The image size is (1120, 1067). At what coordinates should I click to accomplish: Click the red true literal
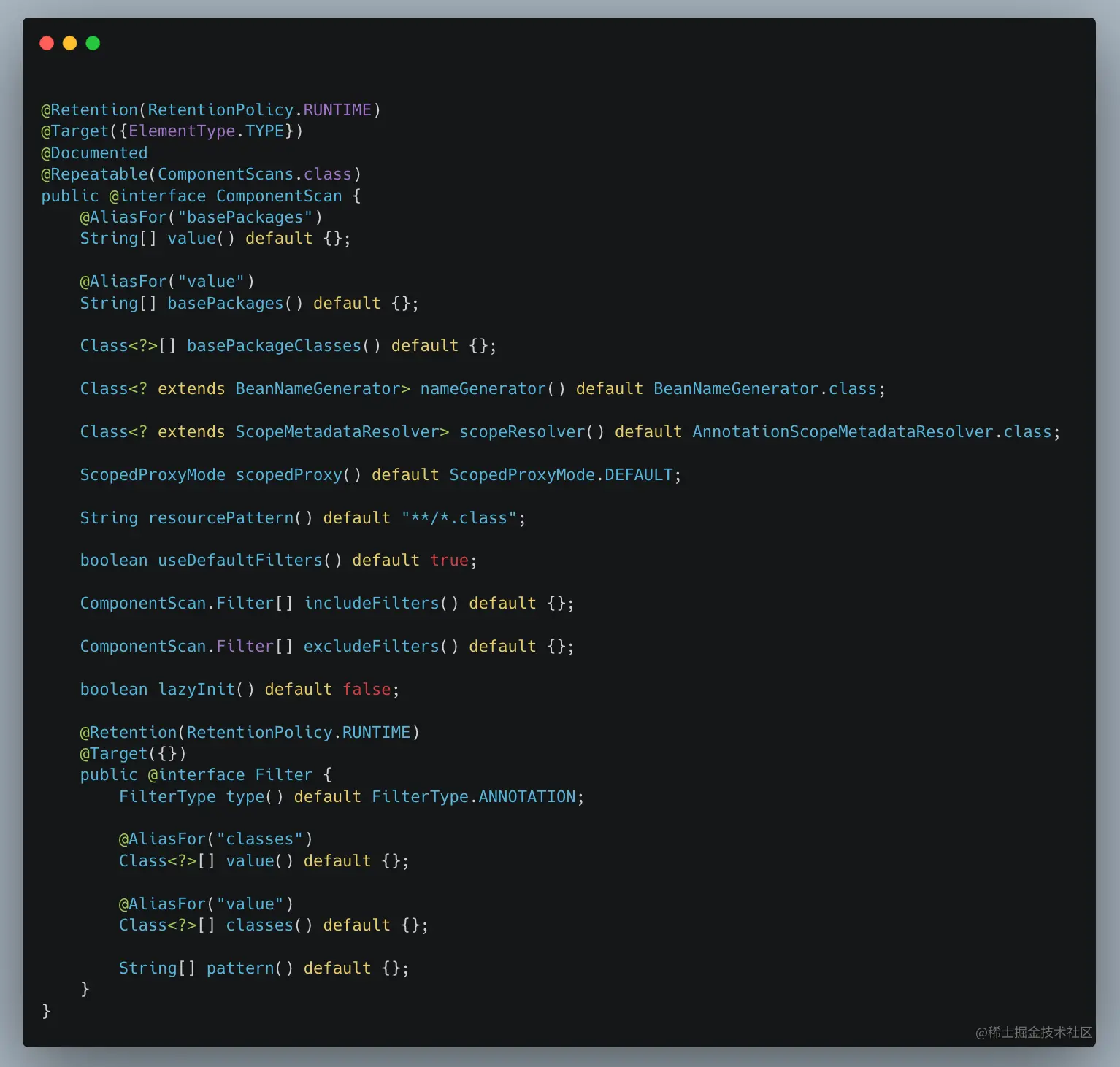[x=449, y=560]
